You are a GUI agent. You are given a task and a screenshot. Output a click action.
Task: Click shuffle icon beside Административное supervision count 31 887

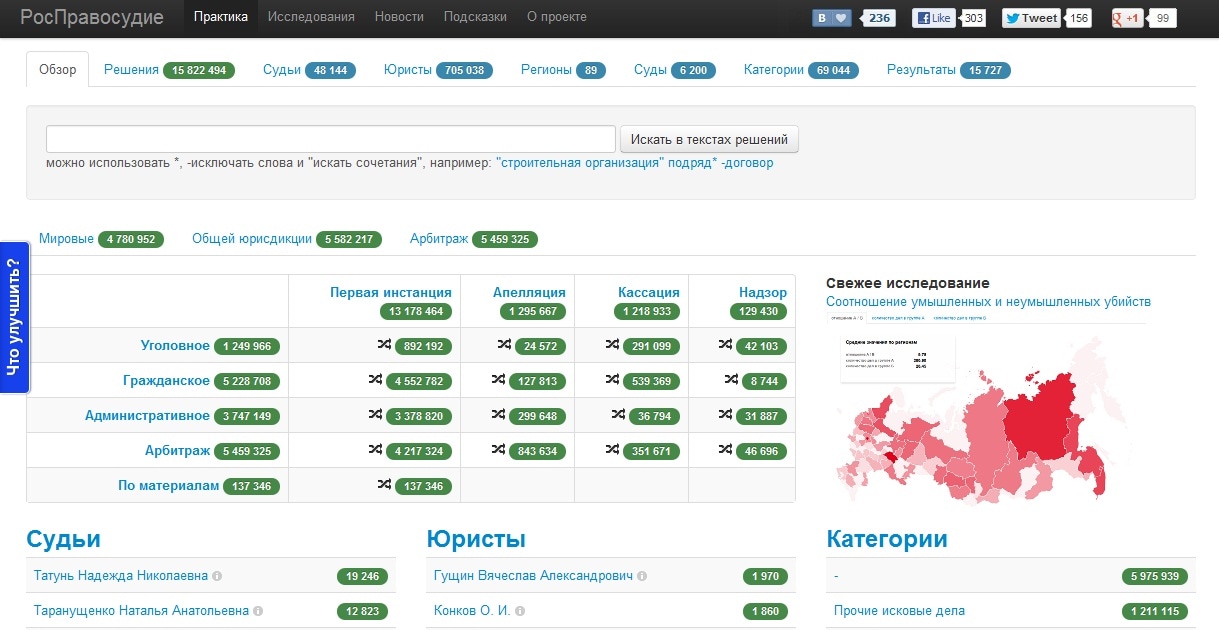[727, 415]
